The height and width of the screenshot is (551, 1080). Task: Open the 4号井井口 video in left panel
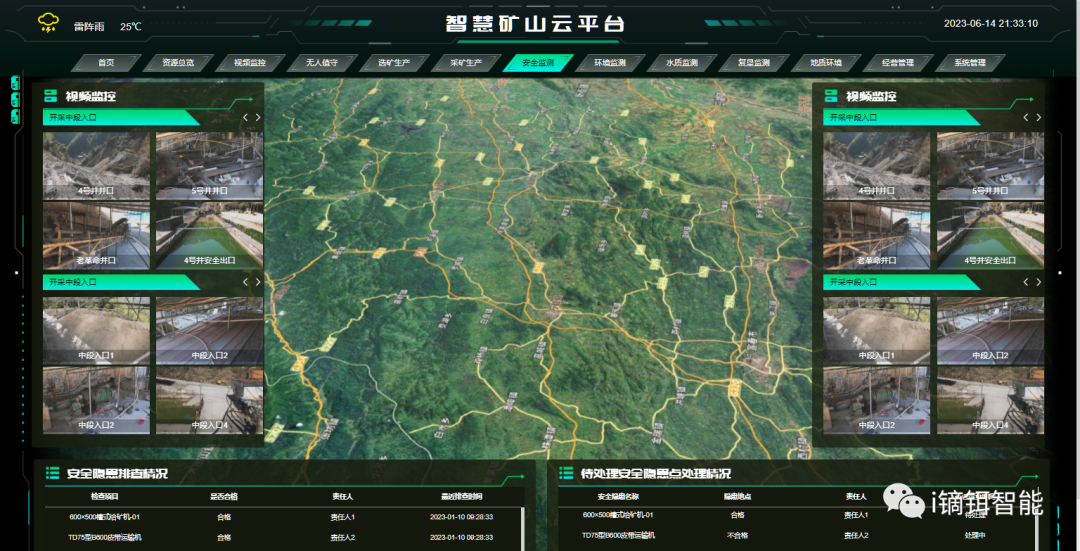pos(96,165)
